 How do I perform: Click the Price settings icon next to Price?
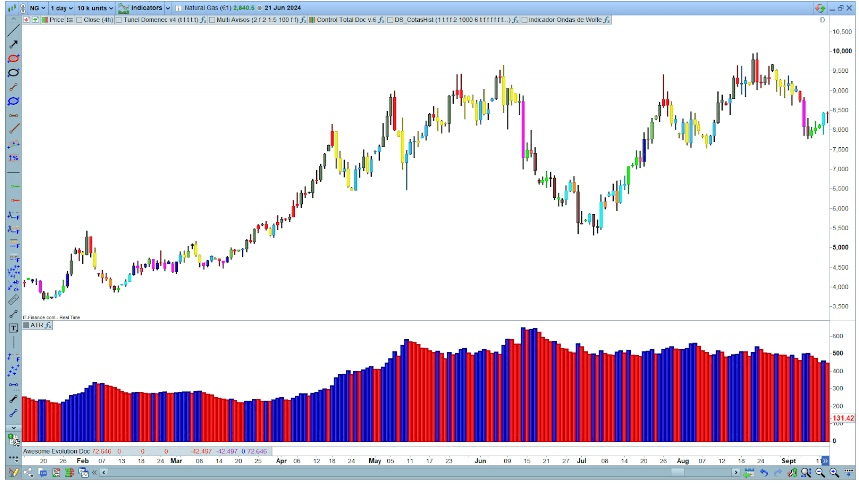[x=70, y=20]
